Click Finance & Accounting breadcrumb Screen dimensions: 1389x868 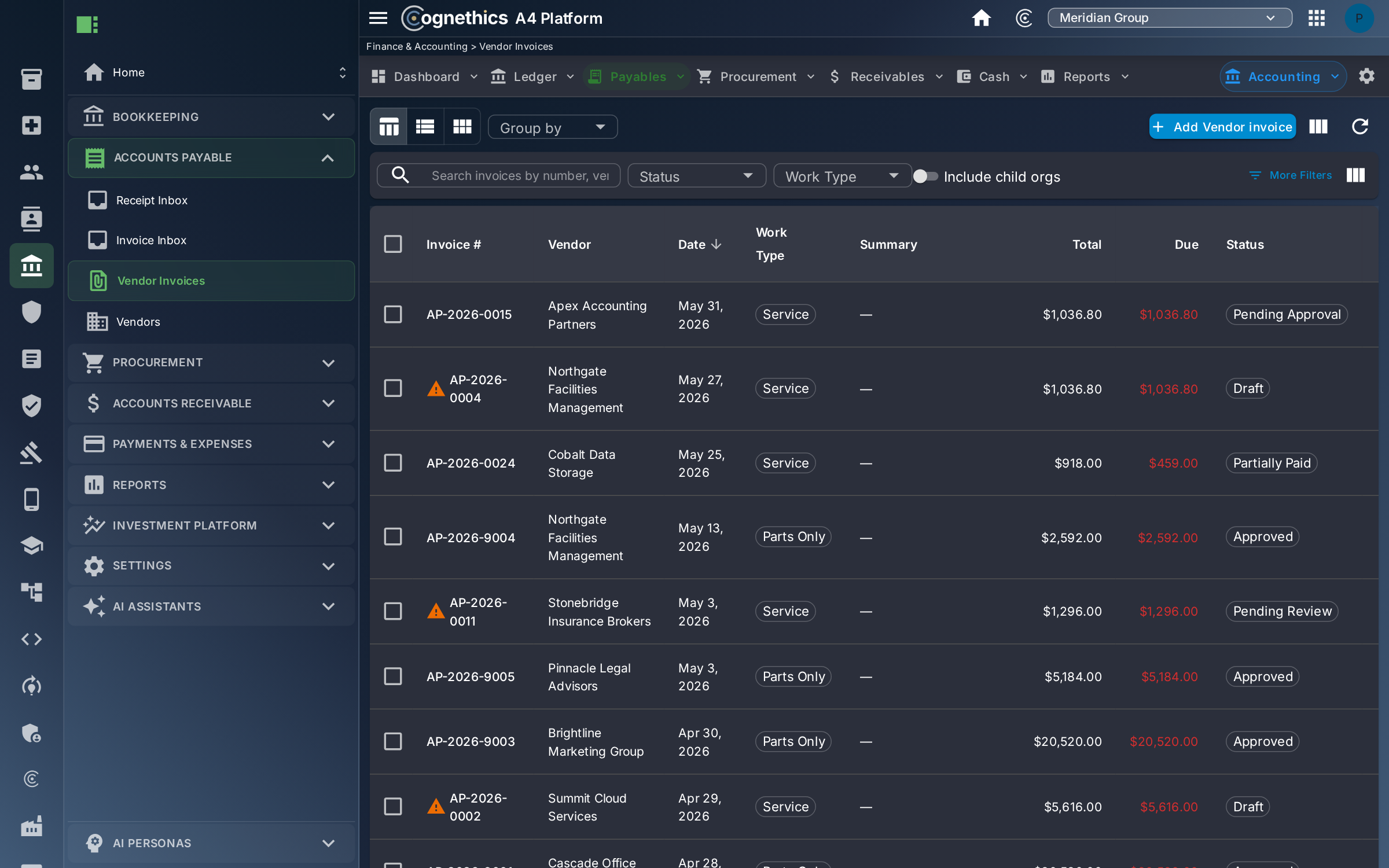417,46
